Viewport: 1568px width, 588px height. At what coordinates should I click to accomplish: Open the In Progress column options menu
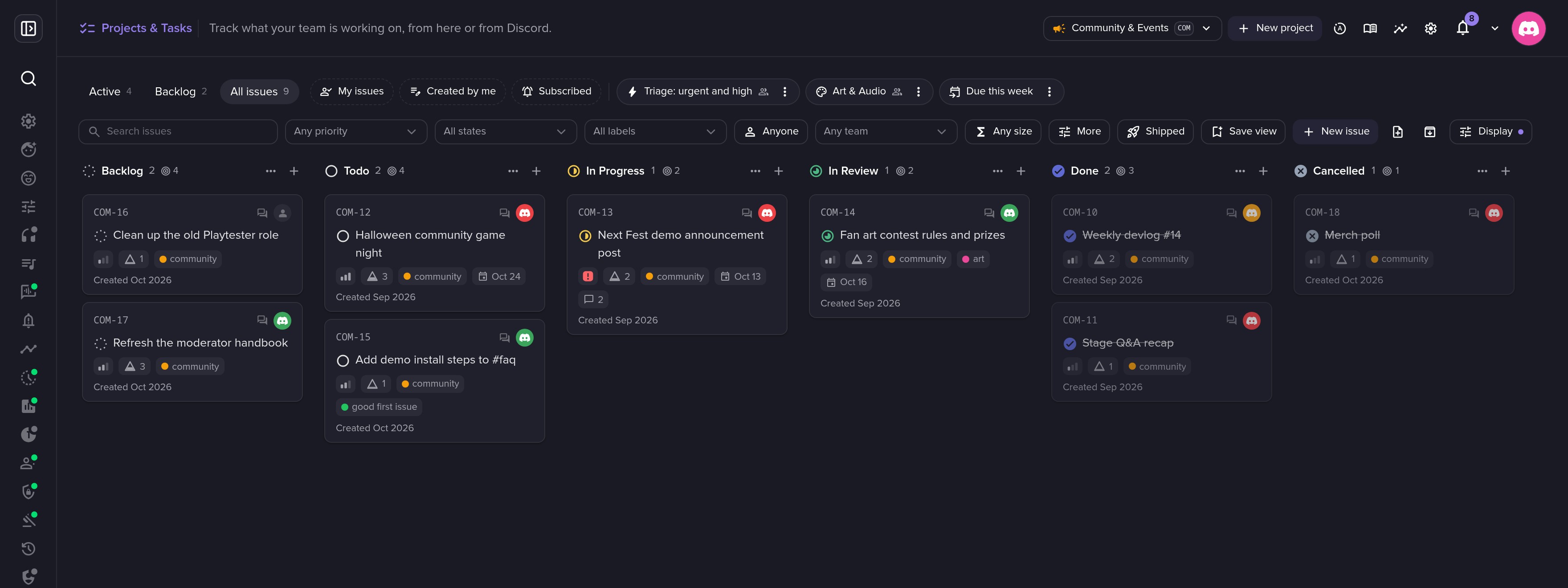pos(755,171)
